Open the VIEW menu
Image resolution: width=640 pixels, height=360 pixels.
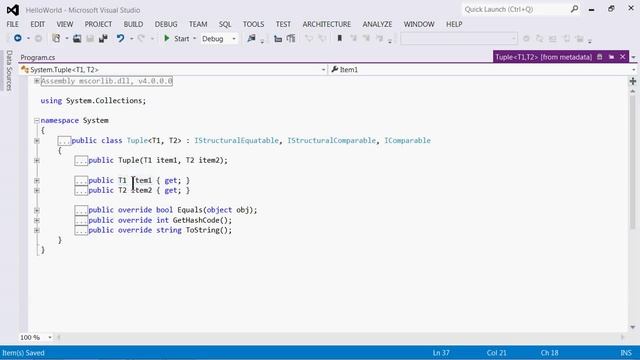(64, 24)
